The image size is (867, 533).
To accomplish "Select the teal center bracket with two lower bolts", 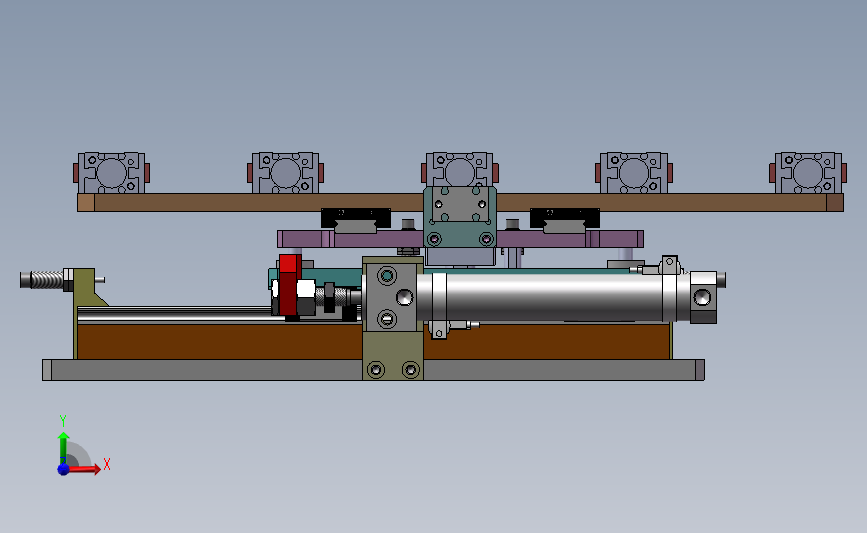I will click(460, 217).
